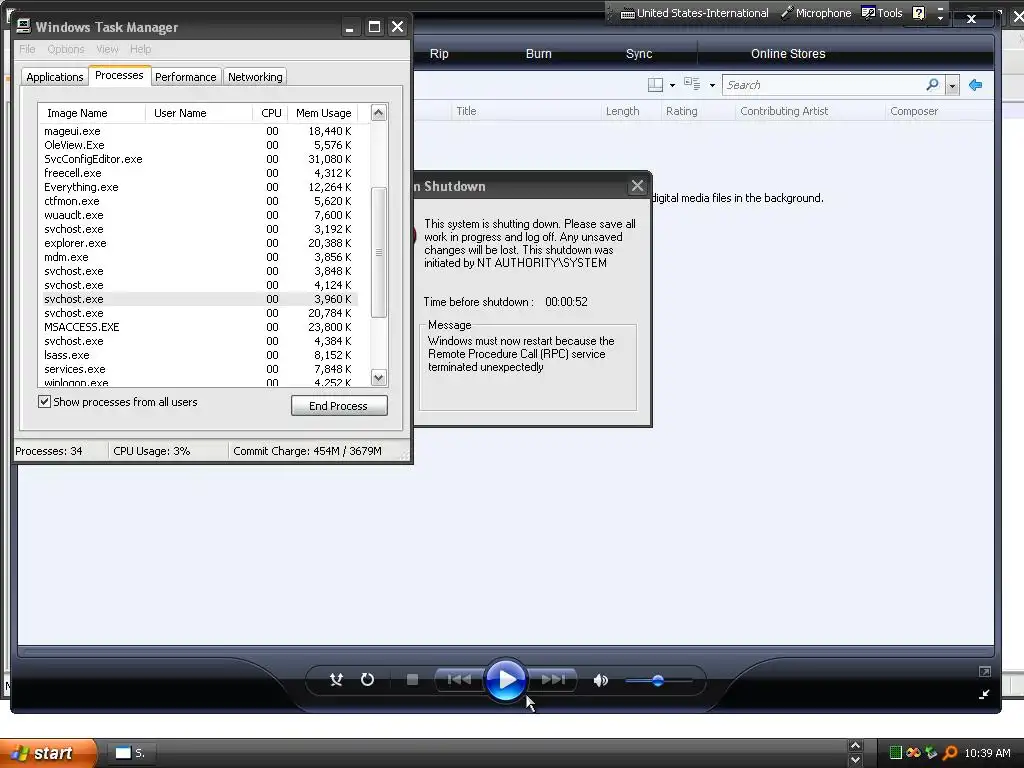Sort processes by Mem Usage
The image size is (1024, 768).
coord(323,113)
